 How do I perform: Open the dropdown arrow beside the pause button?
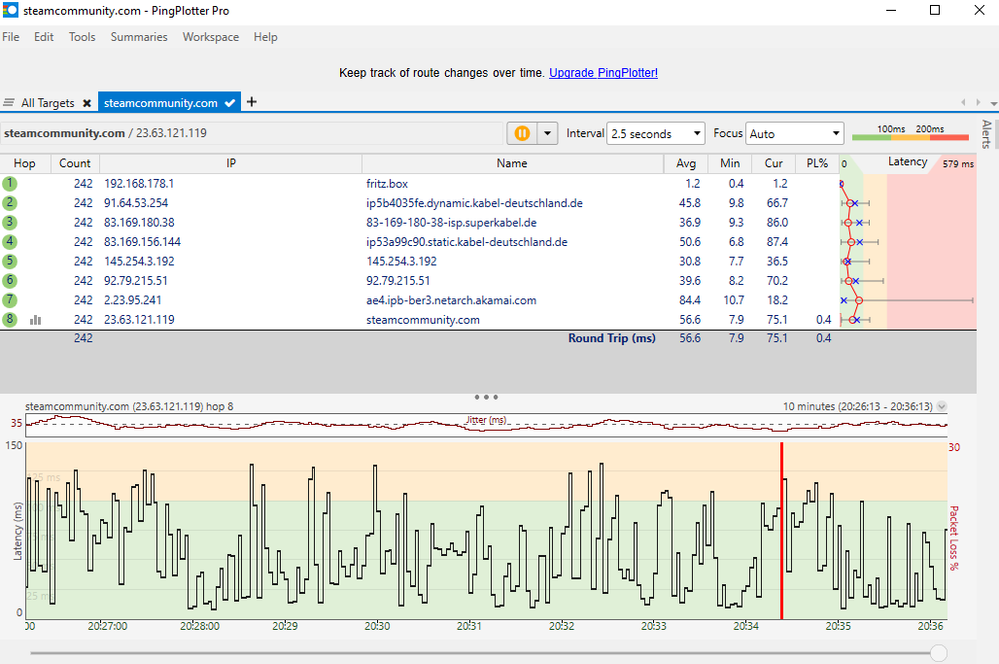[547, 133]
